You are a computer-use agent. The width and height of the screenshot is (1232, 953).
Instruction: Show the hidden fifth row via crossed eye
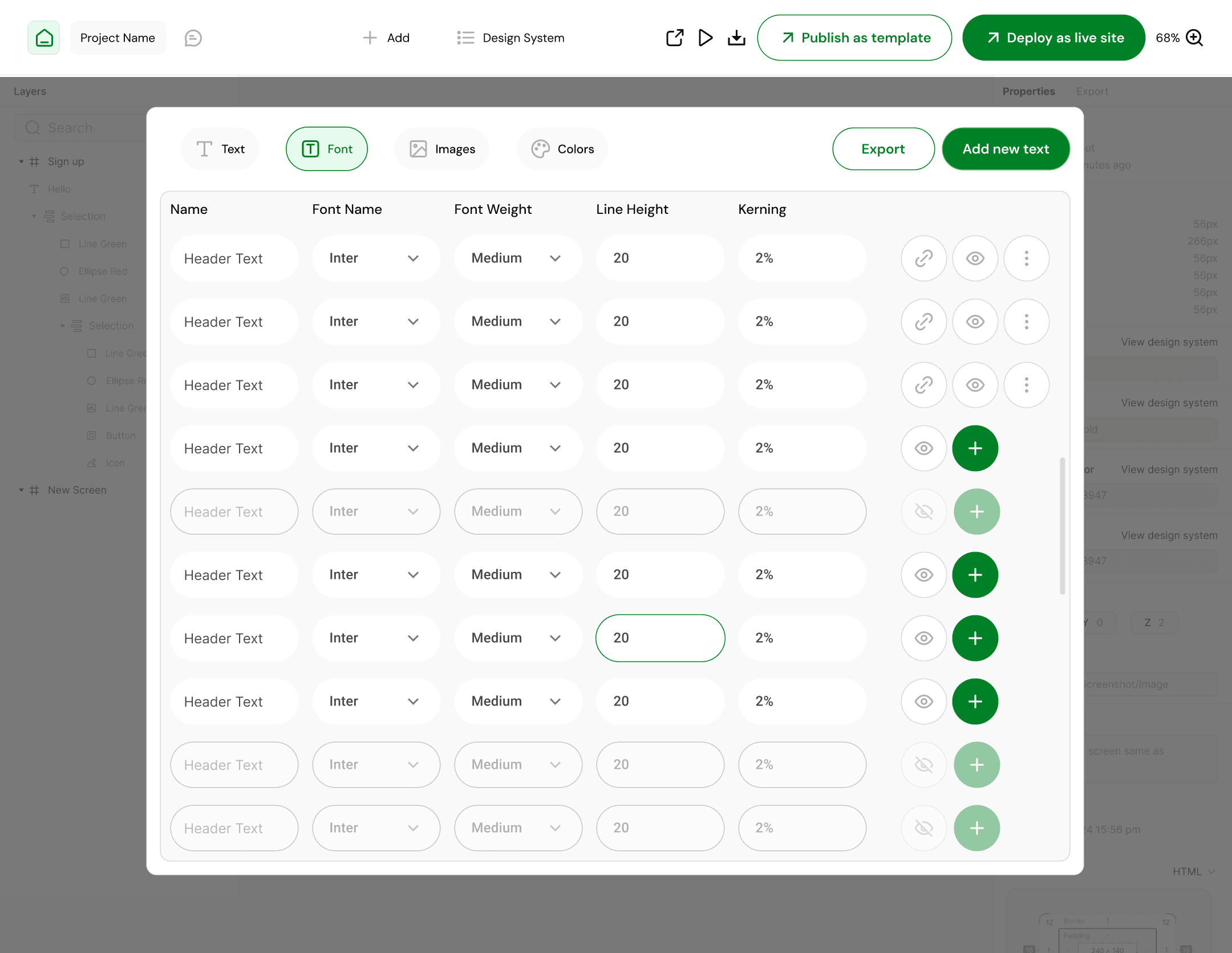923,512
